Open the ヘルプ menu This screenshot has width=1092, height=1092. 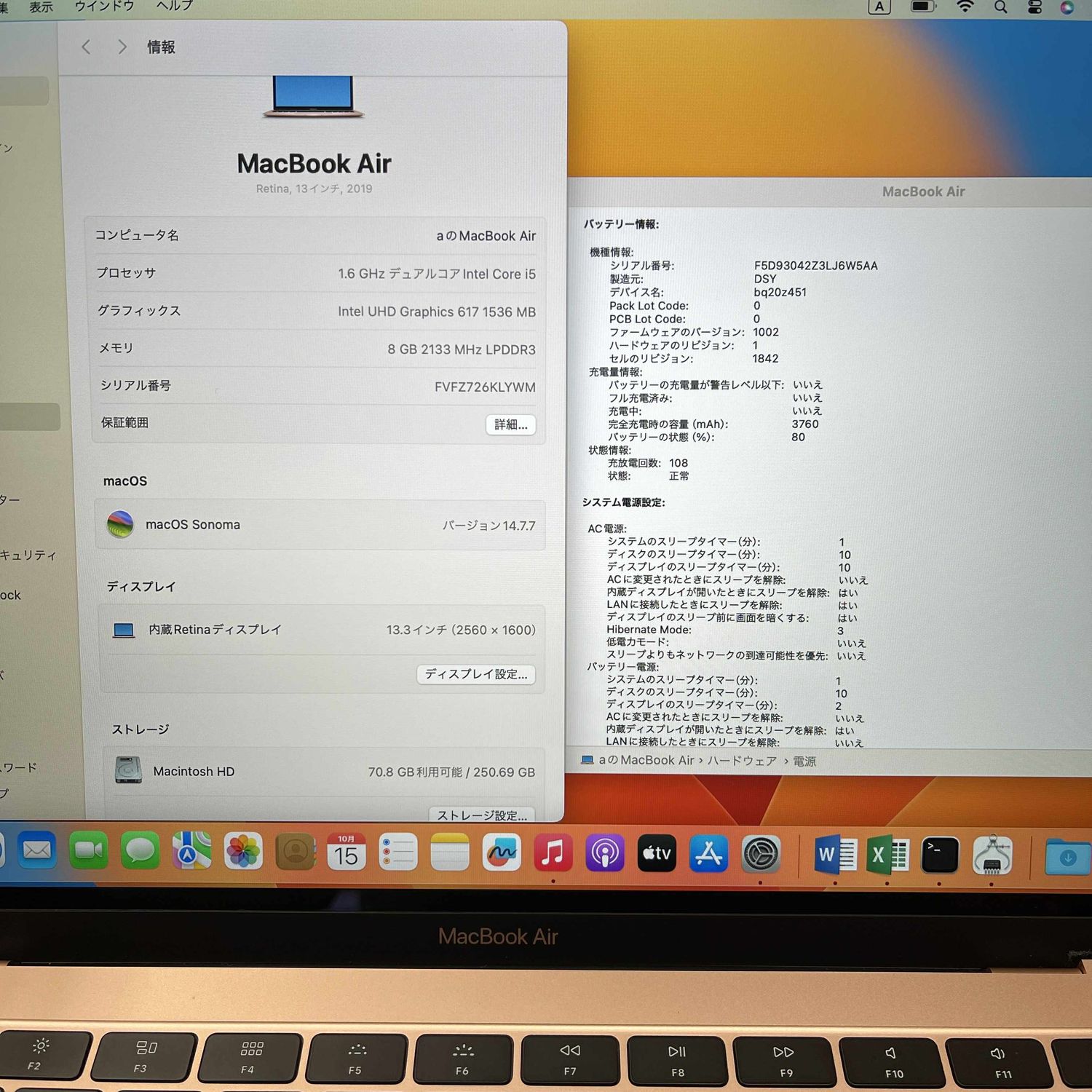(175, 7)
